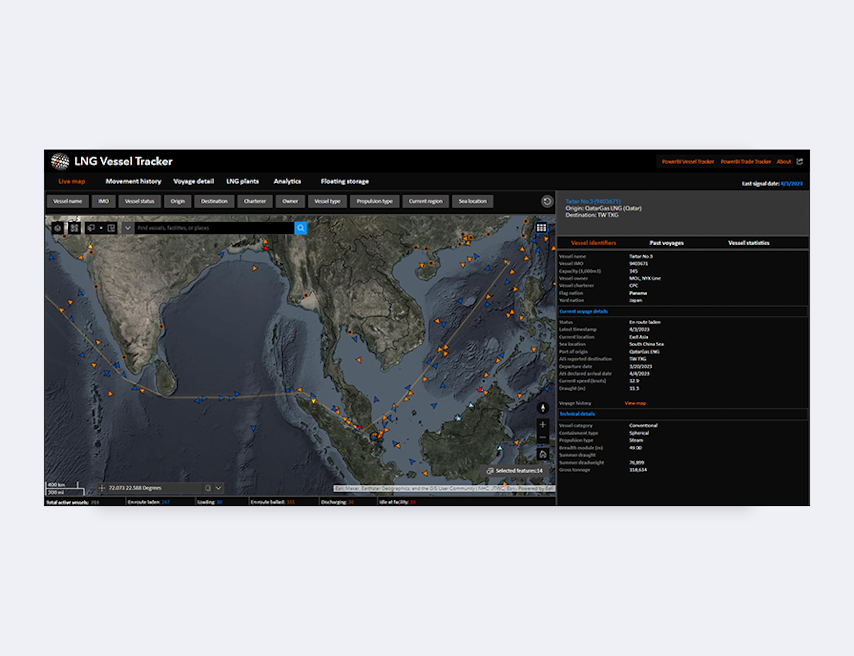Switch to the Floating storage tab

345,181
